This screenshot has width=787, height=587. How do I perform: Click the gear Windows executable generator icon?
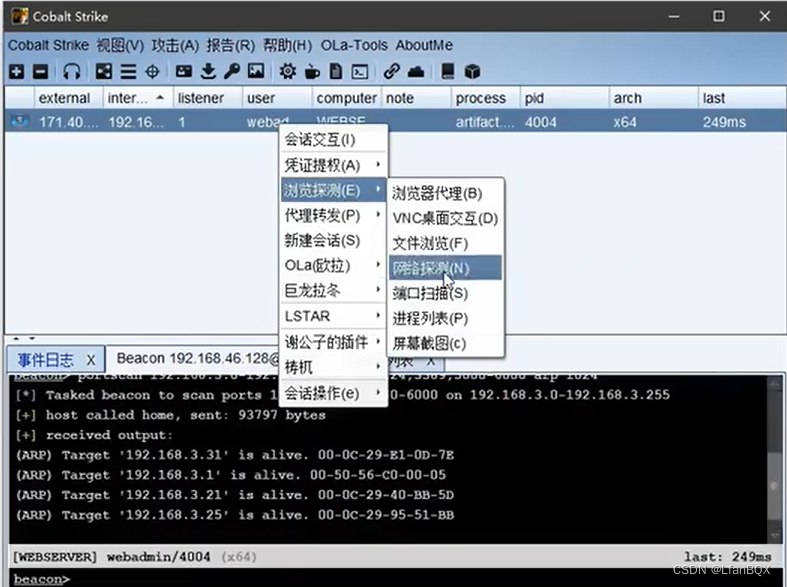[288, 72]
